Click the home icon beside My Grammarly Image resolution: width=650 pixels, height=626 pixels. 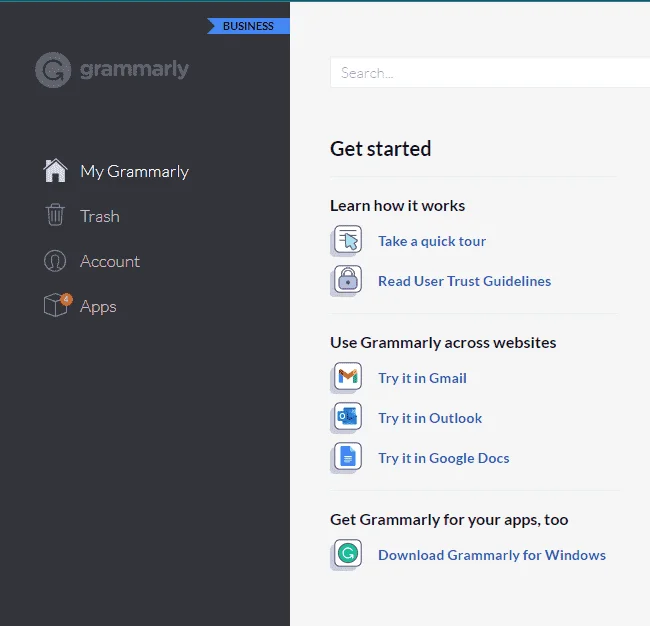pyautogui.click(x=55, y=171)
